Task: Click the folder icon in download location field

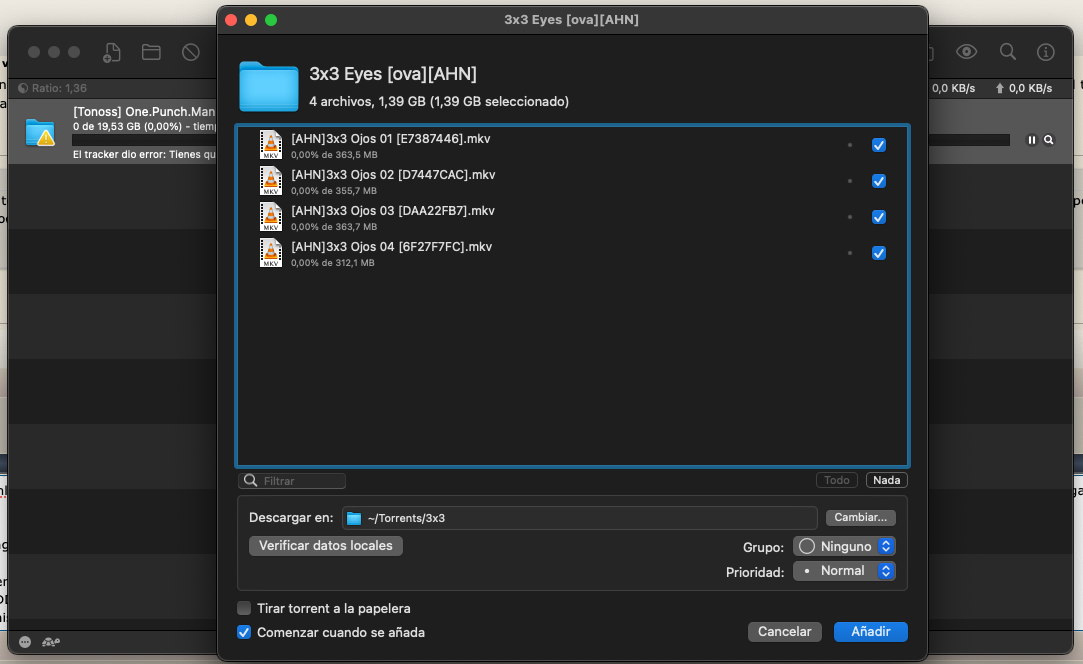Action: (354, 518)
